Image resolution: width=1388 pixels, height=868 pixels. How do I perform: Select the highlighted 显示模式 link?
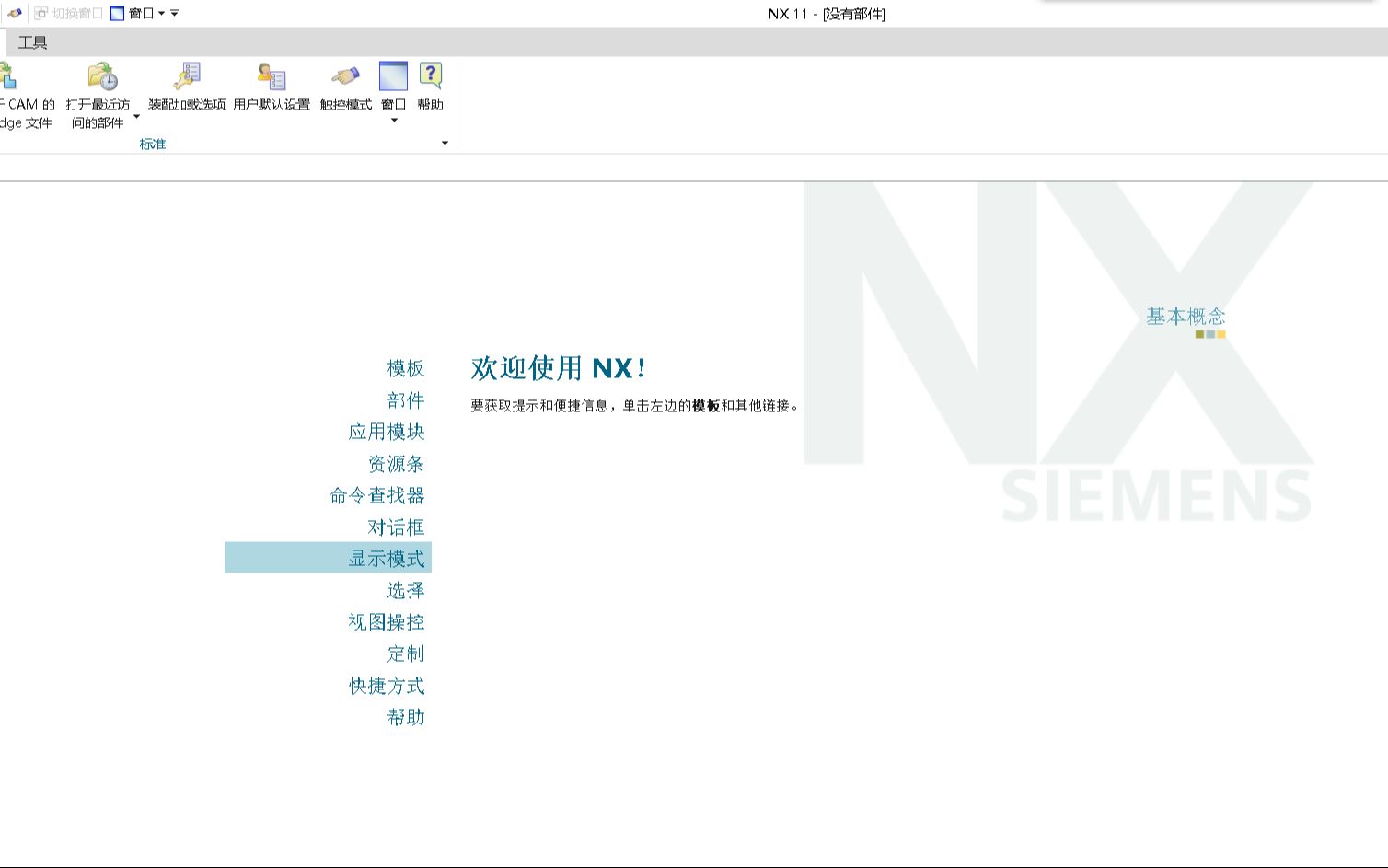(x=328, y=558)
